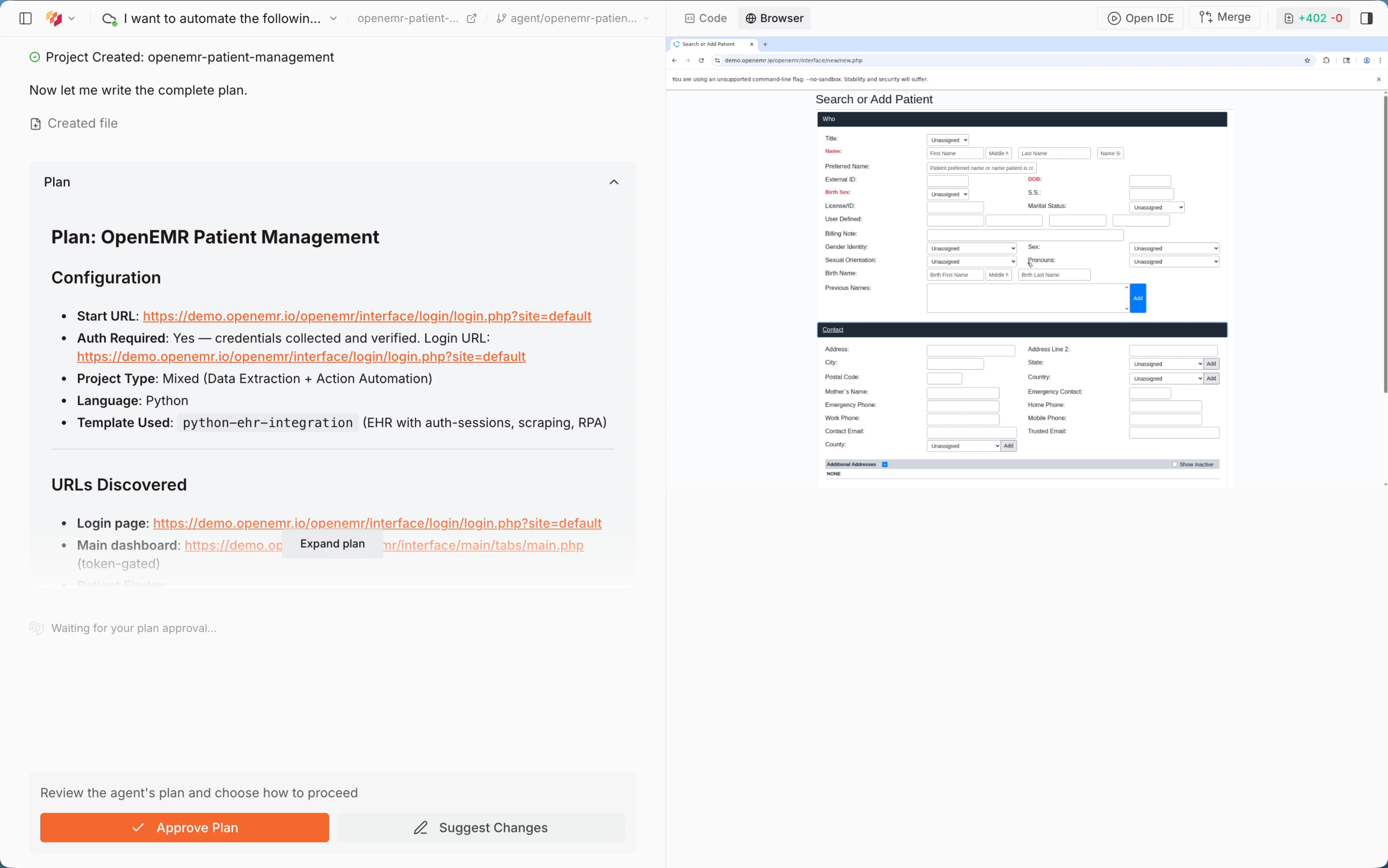Bookmark page with star icon

pyautogui.click(x=1307, y=60)
